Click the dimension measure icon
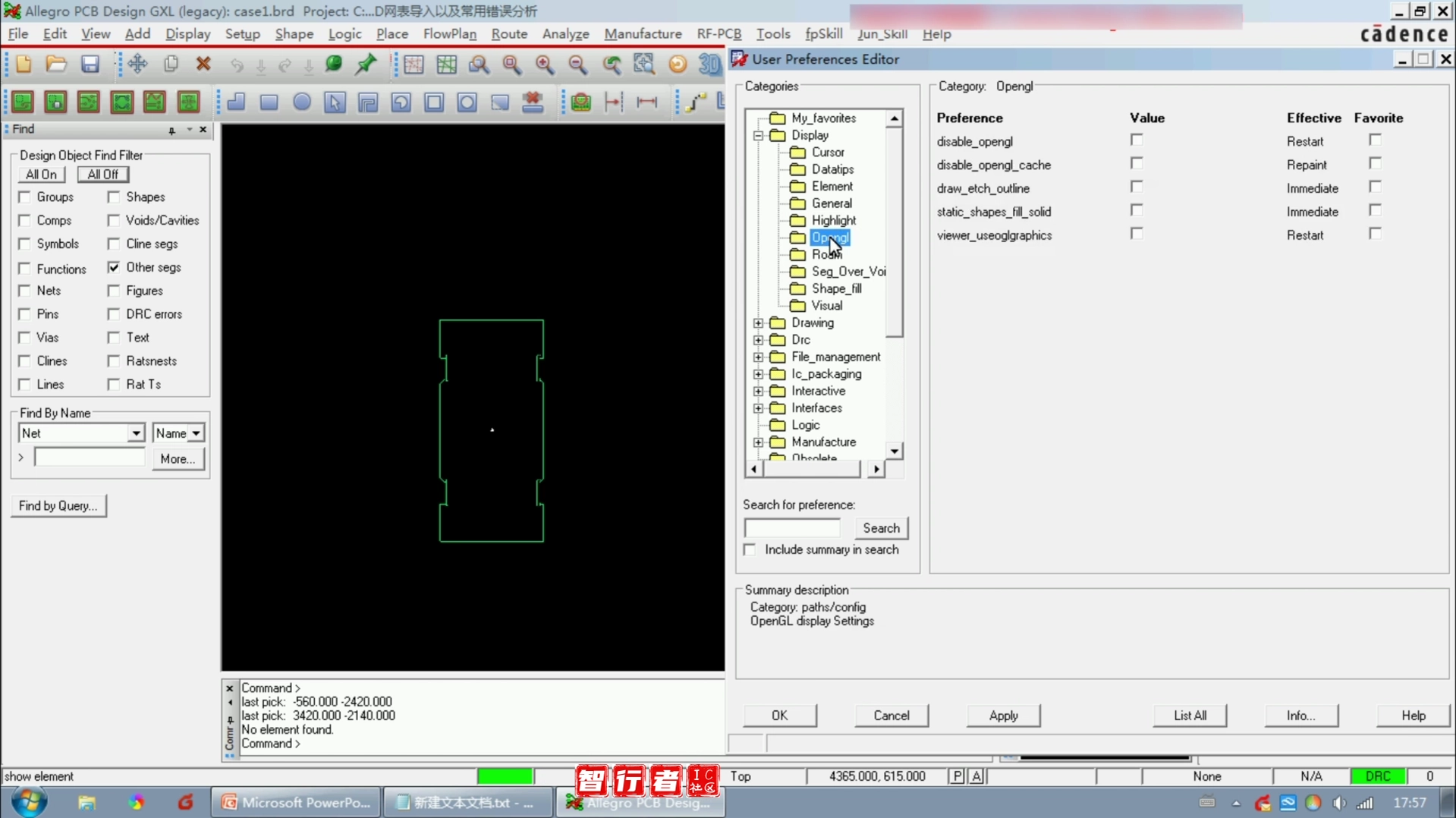 (x=646, y=102)
